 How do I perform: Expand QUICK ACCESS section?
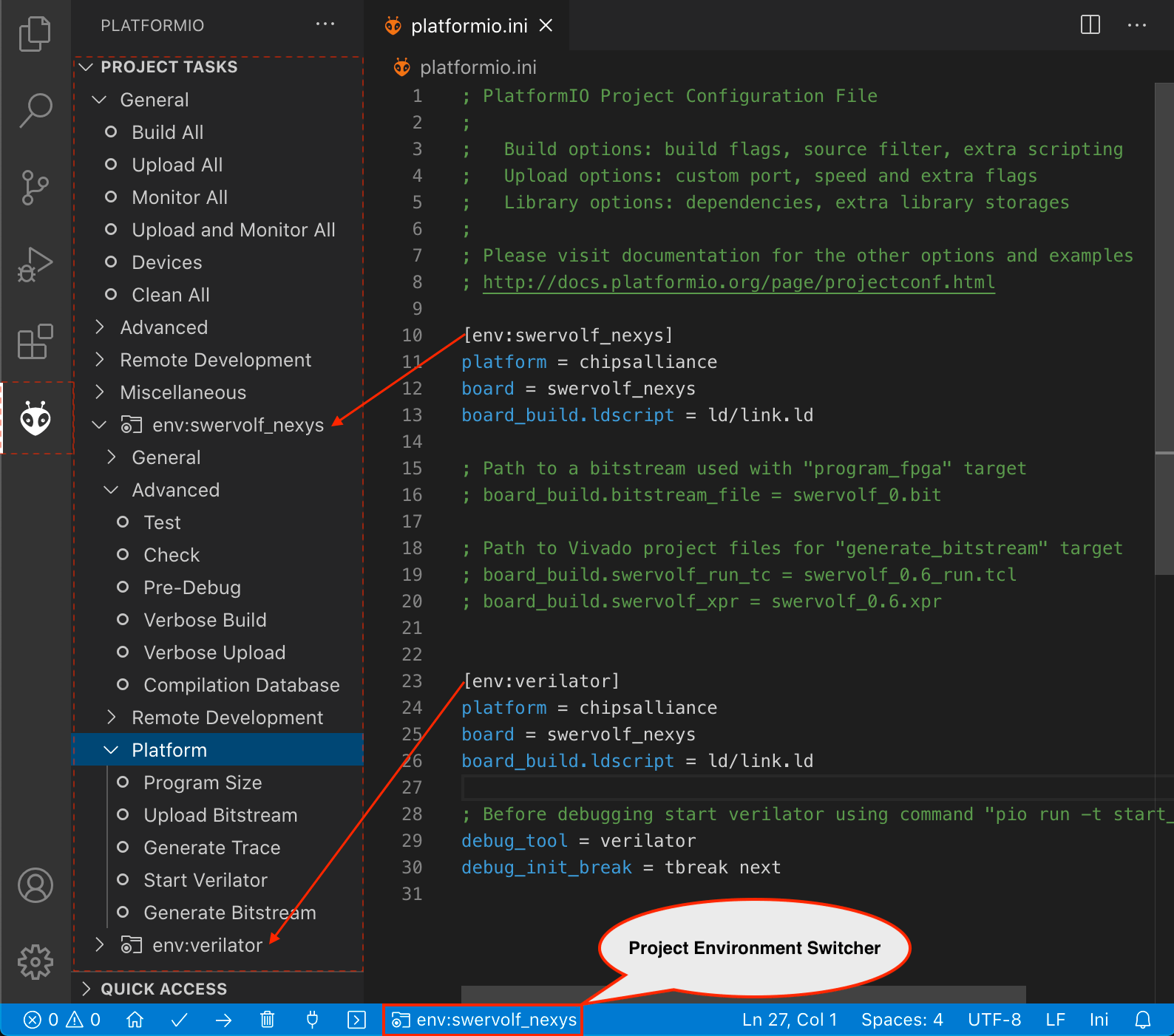click(x=218, y=989)
